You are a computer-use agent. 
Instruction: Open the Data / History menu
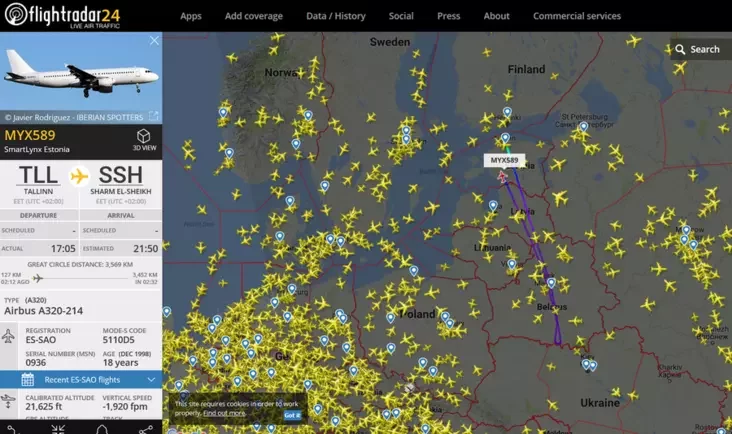click(x=336, y=16)
